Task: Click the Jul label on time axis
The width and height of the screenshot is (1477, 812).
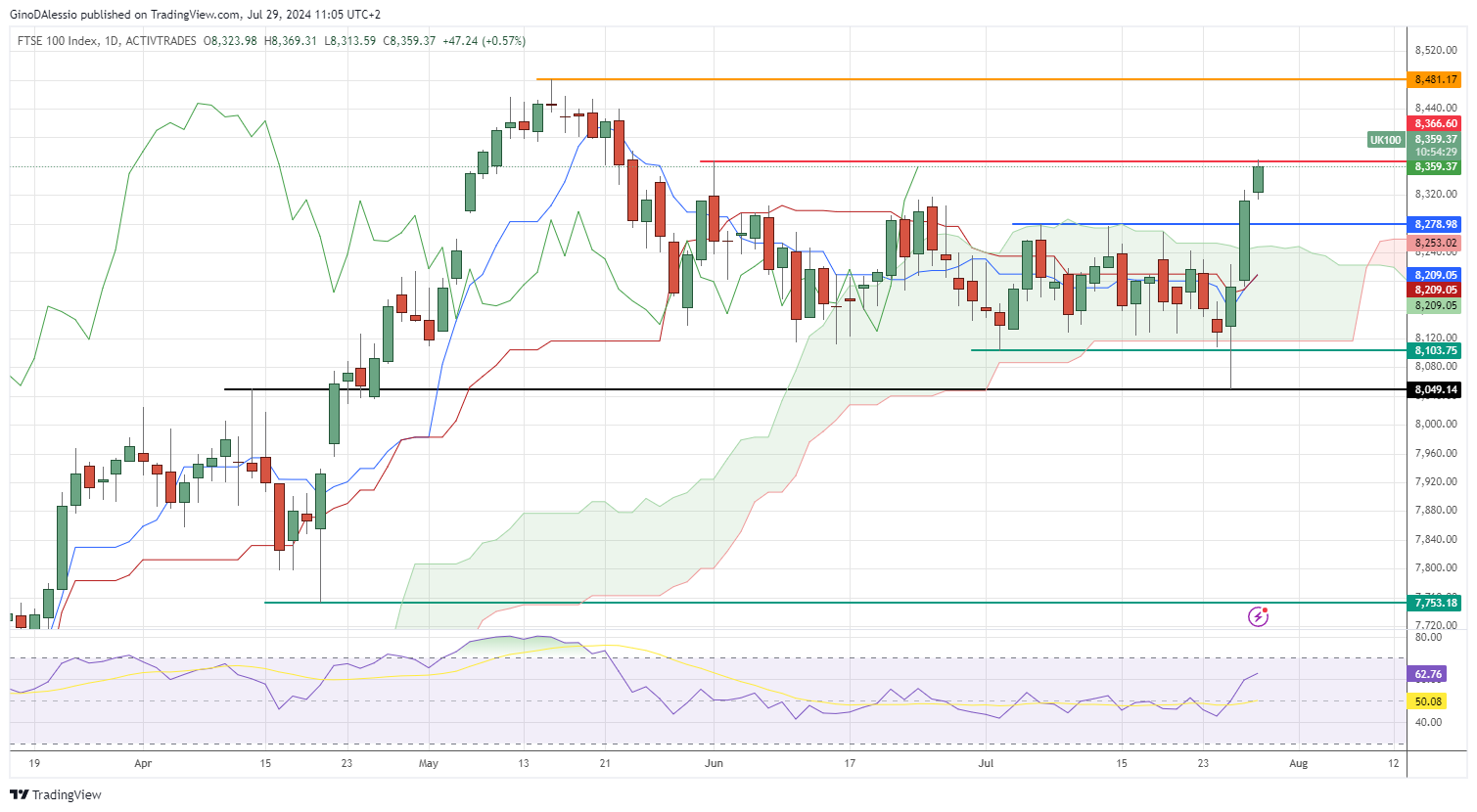Action: pyautogui.click(x=986, y=763)
